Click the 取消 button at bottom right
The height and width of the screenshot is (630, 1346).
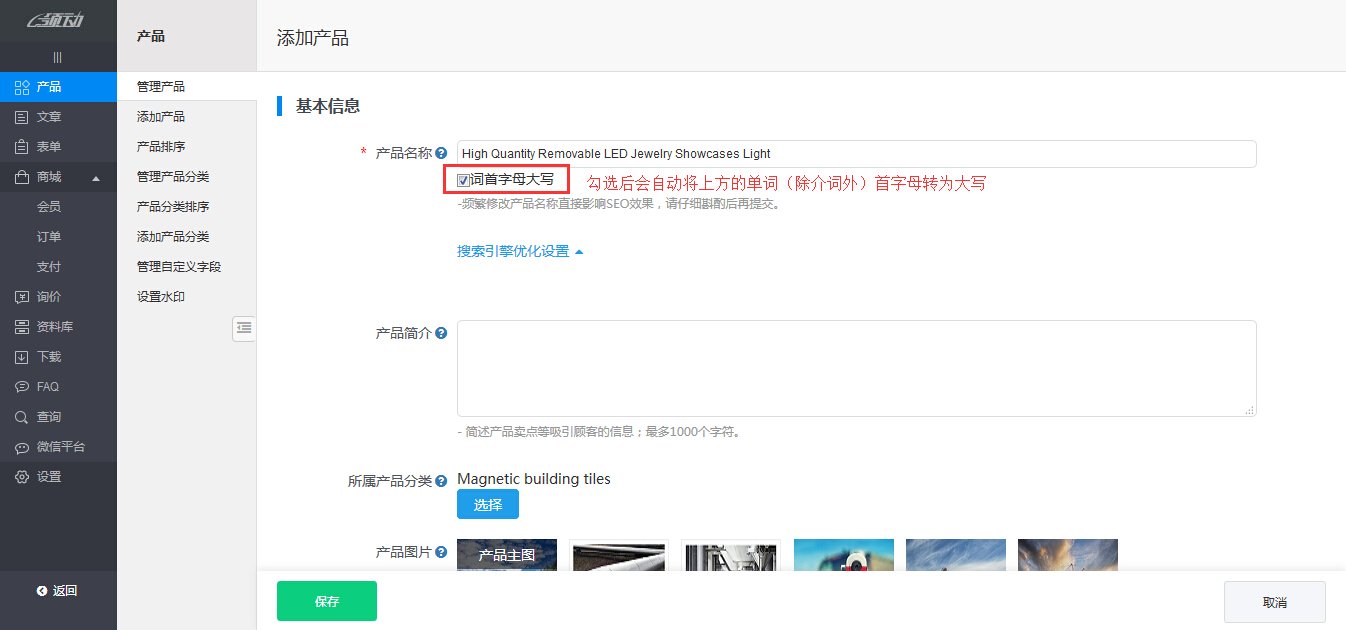(x=1274, y=601)
